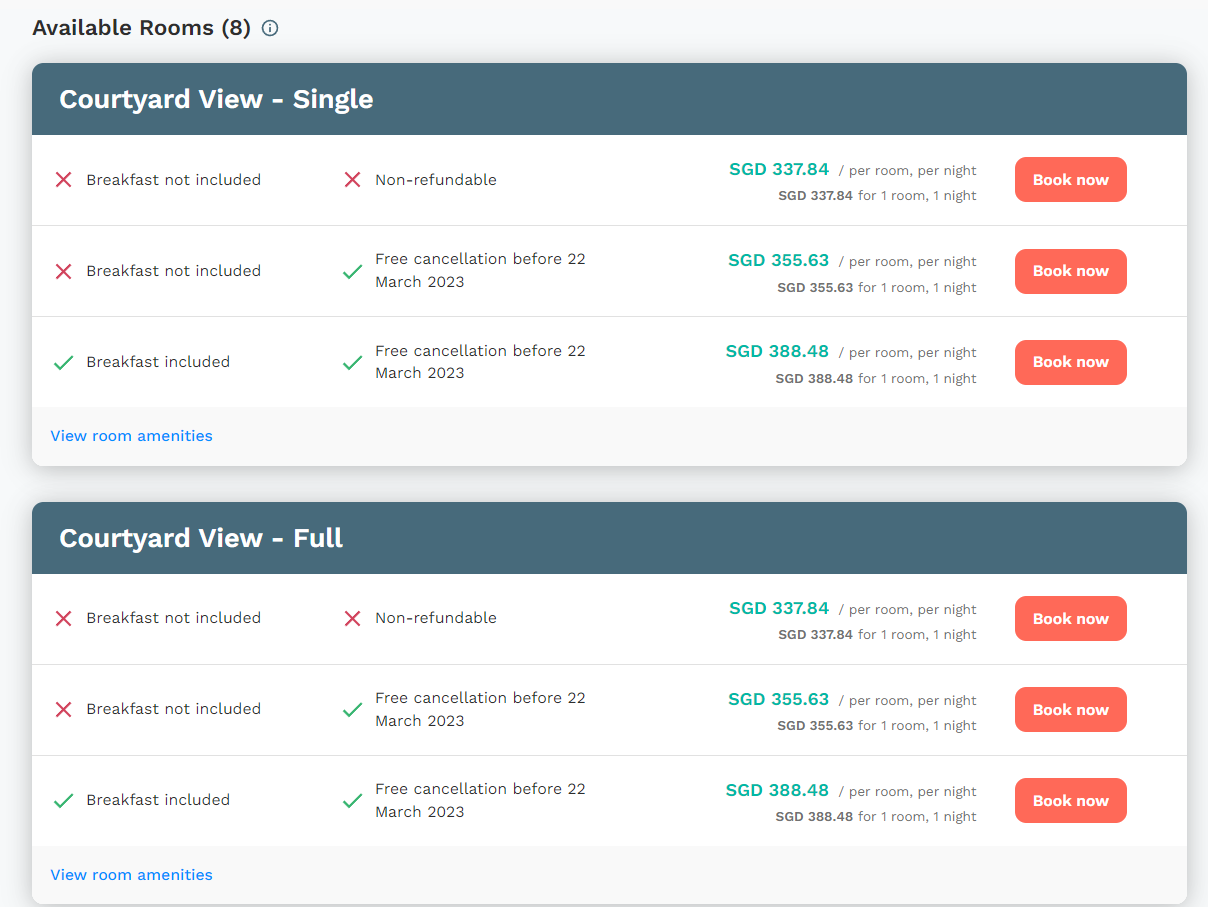Click green check for free cancellation, Single SGD 355.63
This screenshot has height=907, width=1208.
352,271
